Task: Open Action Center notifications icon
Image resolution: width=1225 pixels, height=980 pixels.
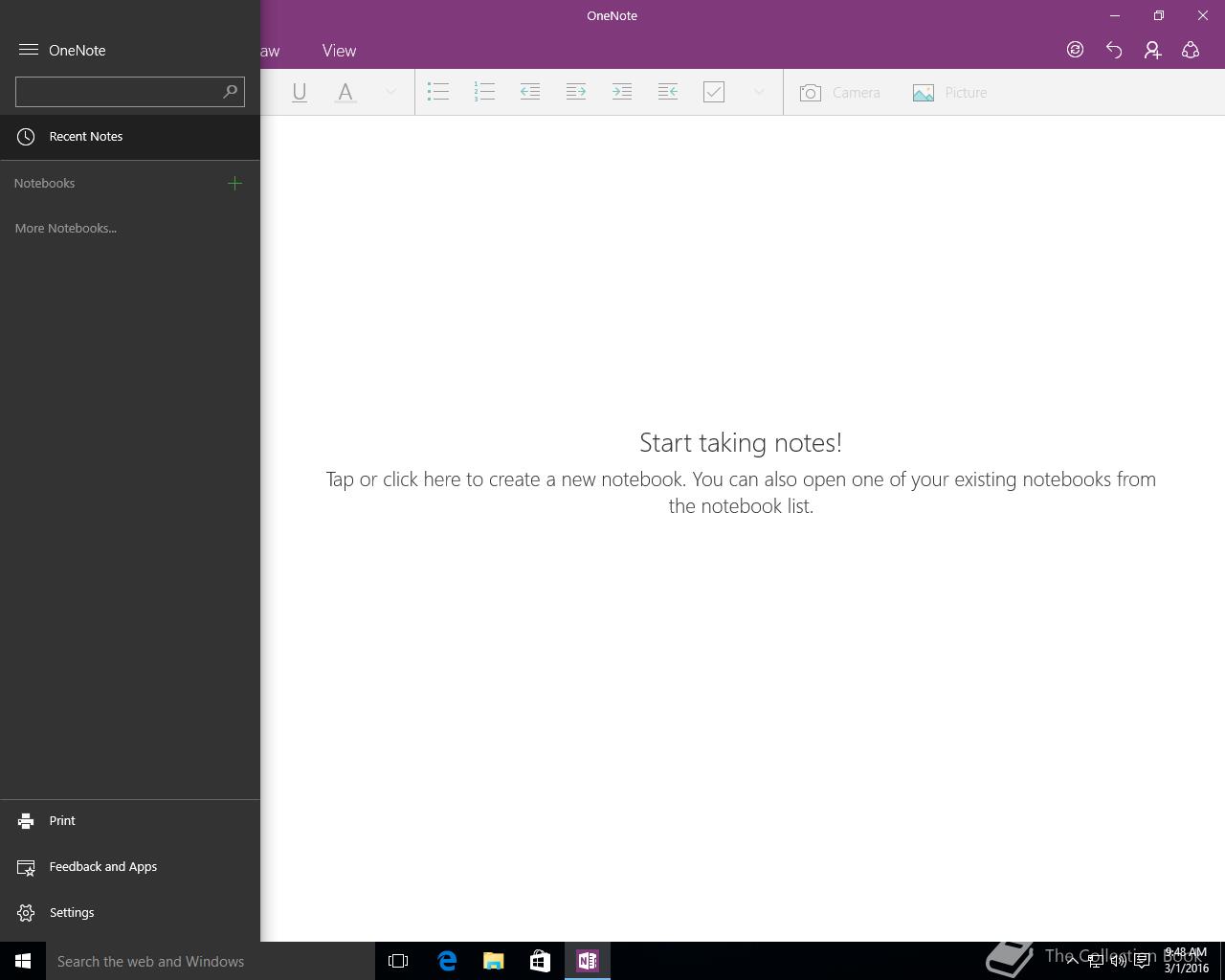Action: pyautogui.click(x=1142, y=961)
